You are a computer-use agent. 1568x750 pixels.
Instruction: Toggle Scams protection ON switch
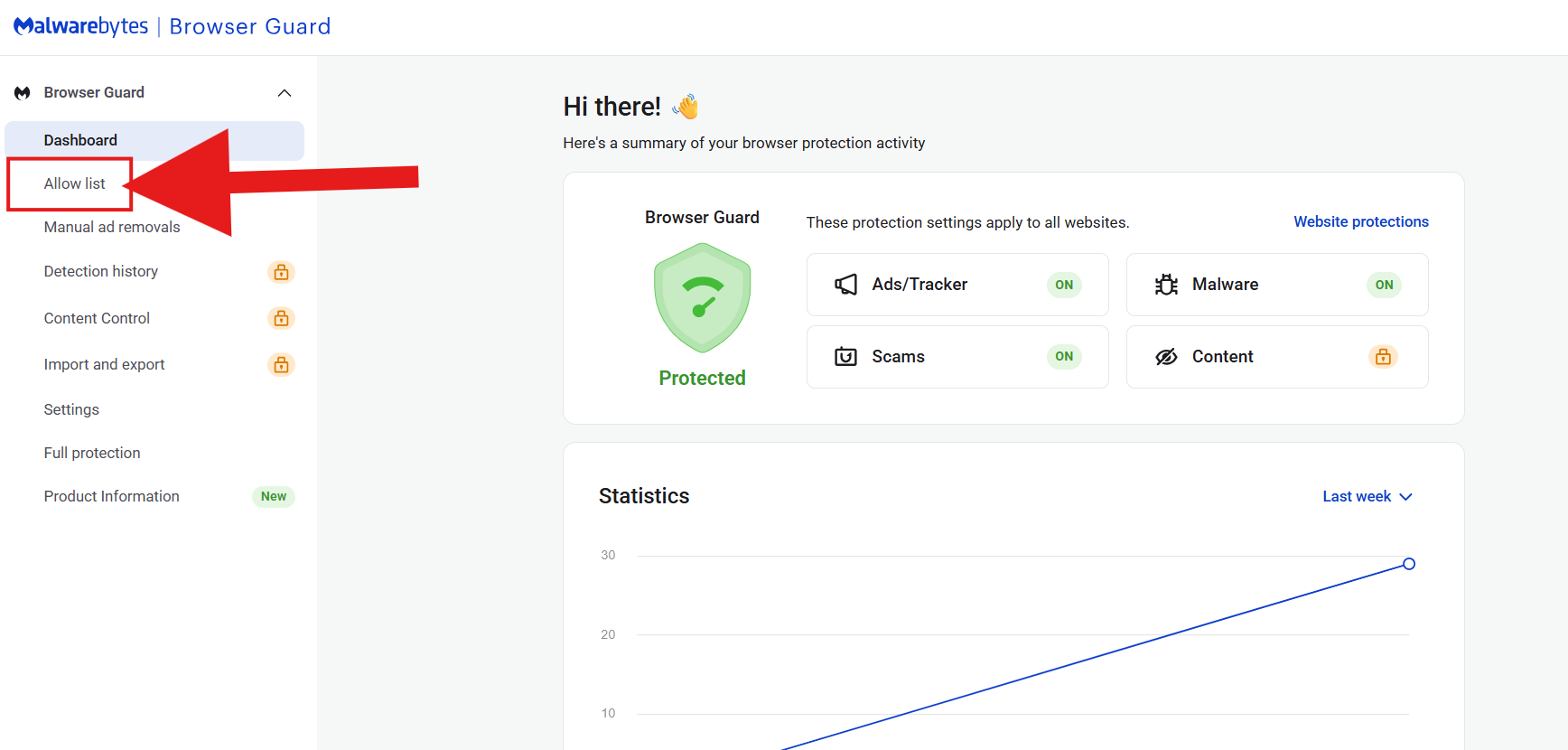point(1064,357)
